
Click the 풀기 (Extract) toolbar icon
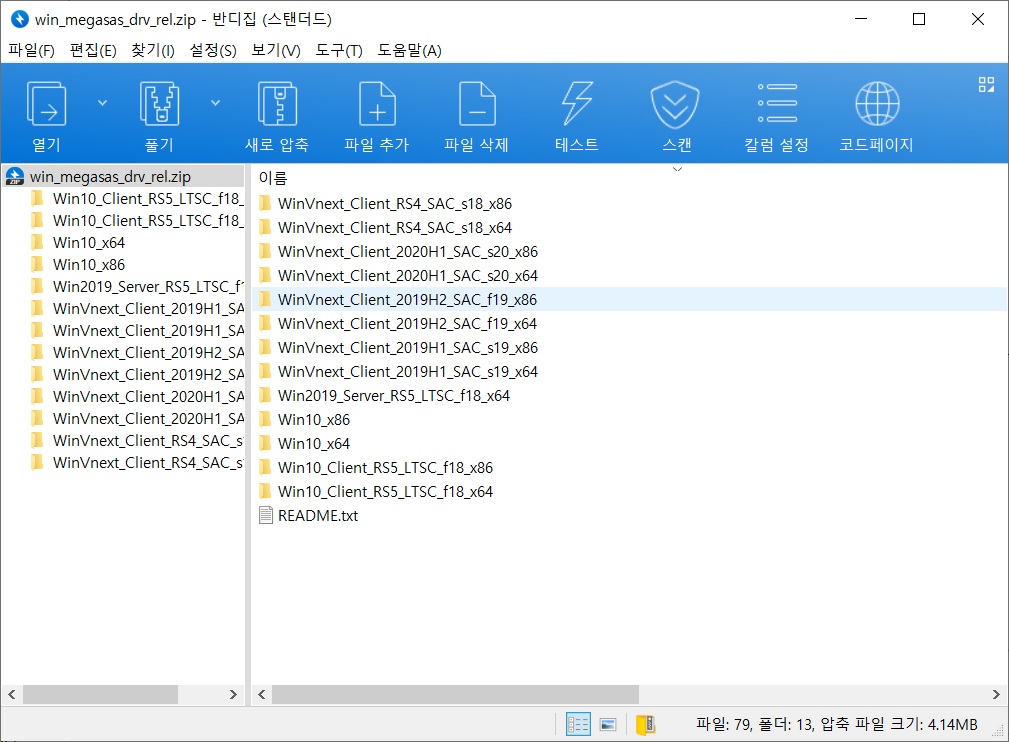[x=159, y=104]
